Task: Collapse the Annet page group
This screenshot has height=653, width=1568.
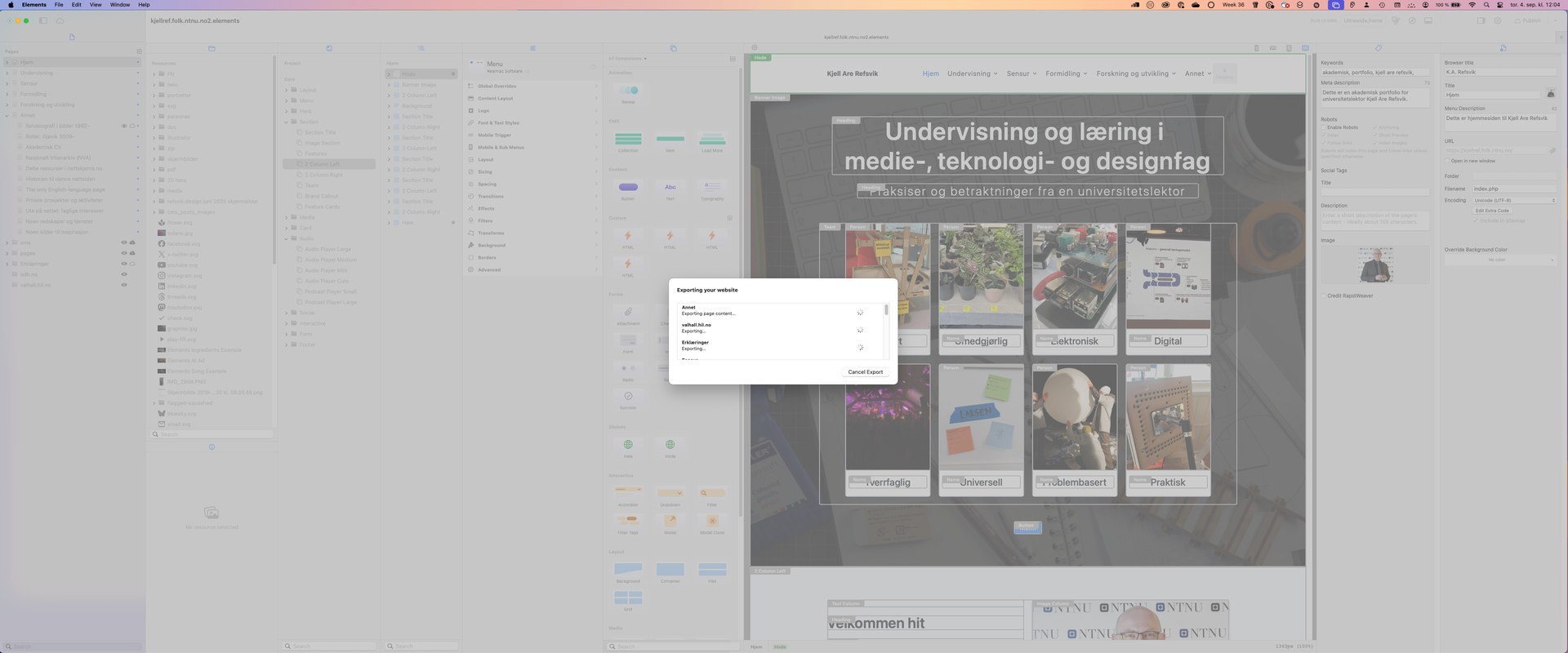Action: point(7,115)
